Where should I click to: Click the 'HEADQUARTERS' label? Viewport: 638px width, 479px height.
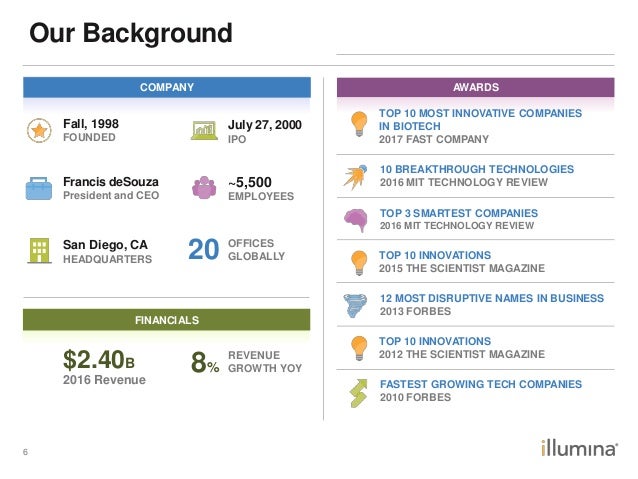coord(107,259)
